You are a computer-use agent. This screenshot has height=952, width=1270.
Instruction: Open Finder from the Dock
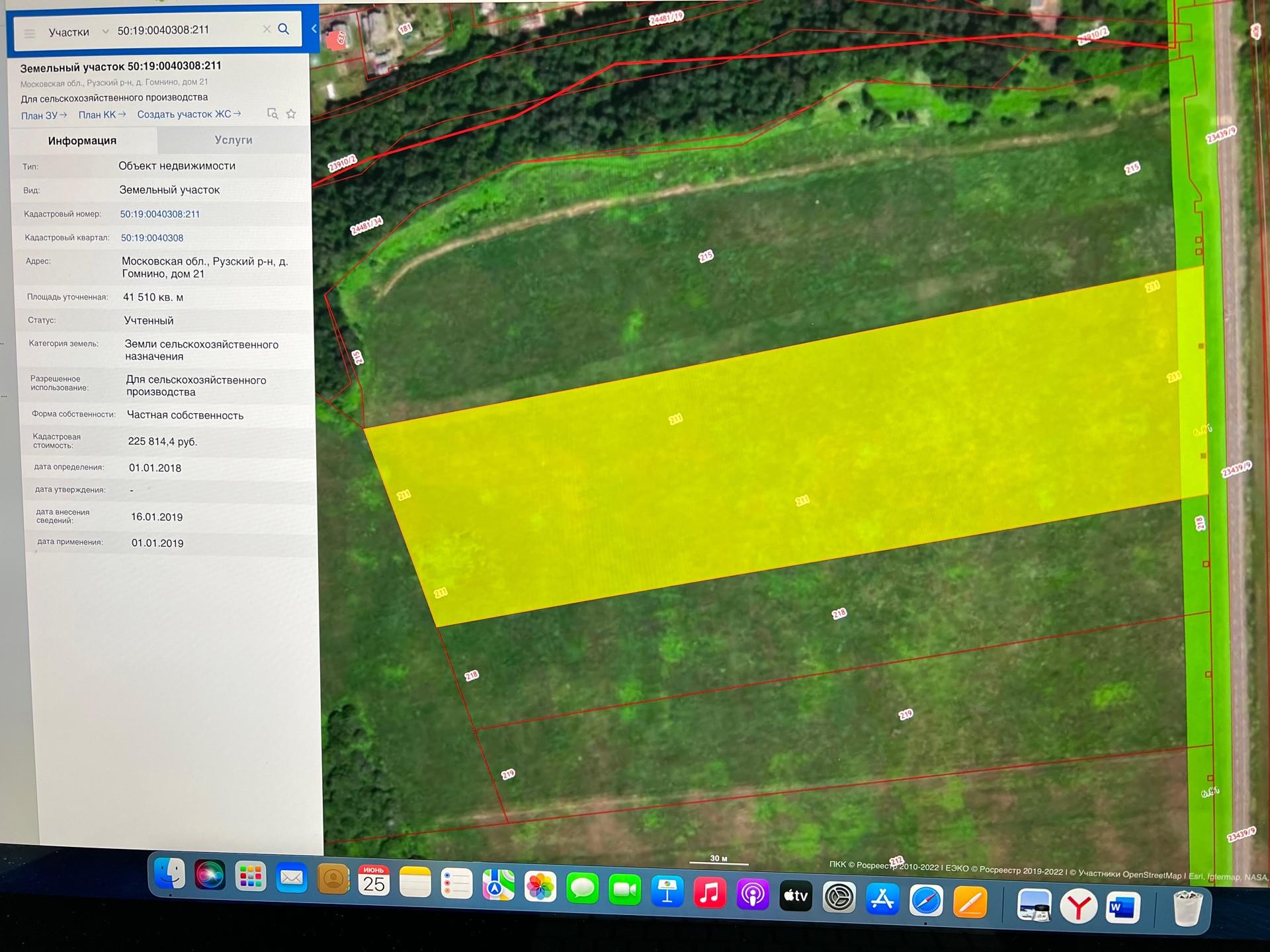[169, 875]
